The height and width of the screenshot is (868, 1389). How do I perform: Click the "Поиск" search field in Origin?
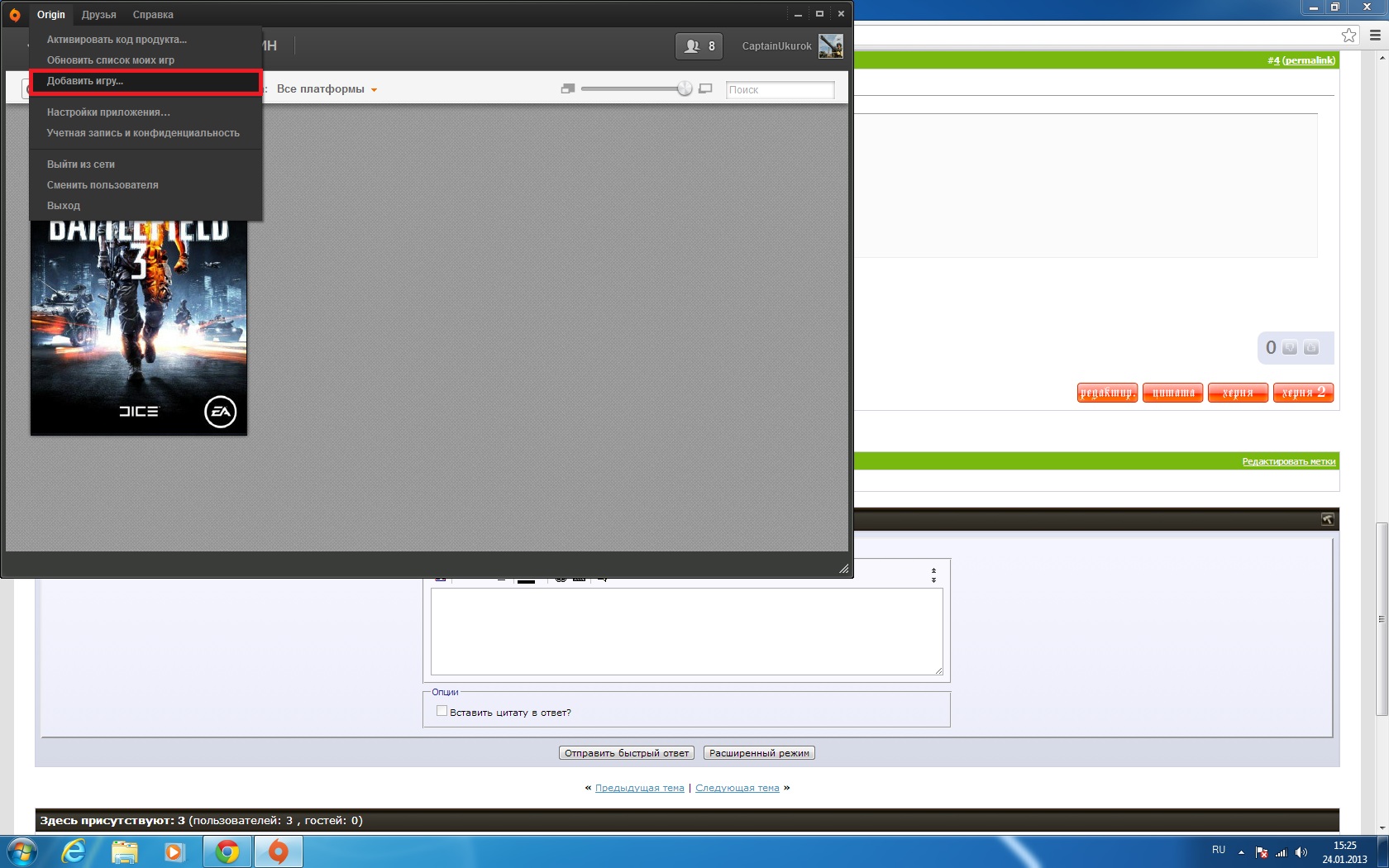[x=779, y=89]
